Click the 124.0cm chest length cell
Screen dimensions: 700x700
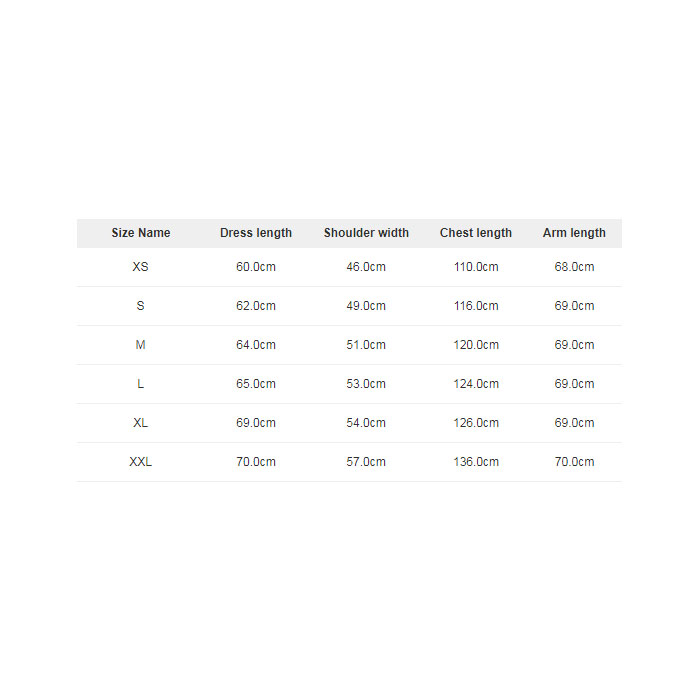(476, 384)
